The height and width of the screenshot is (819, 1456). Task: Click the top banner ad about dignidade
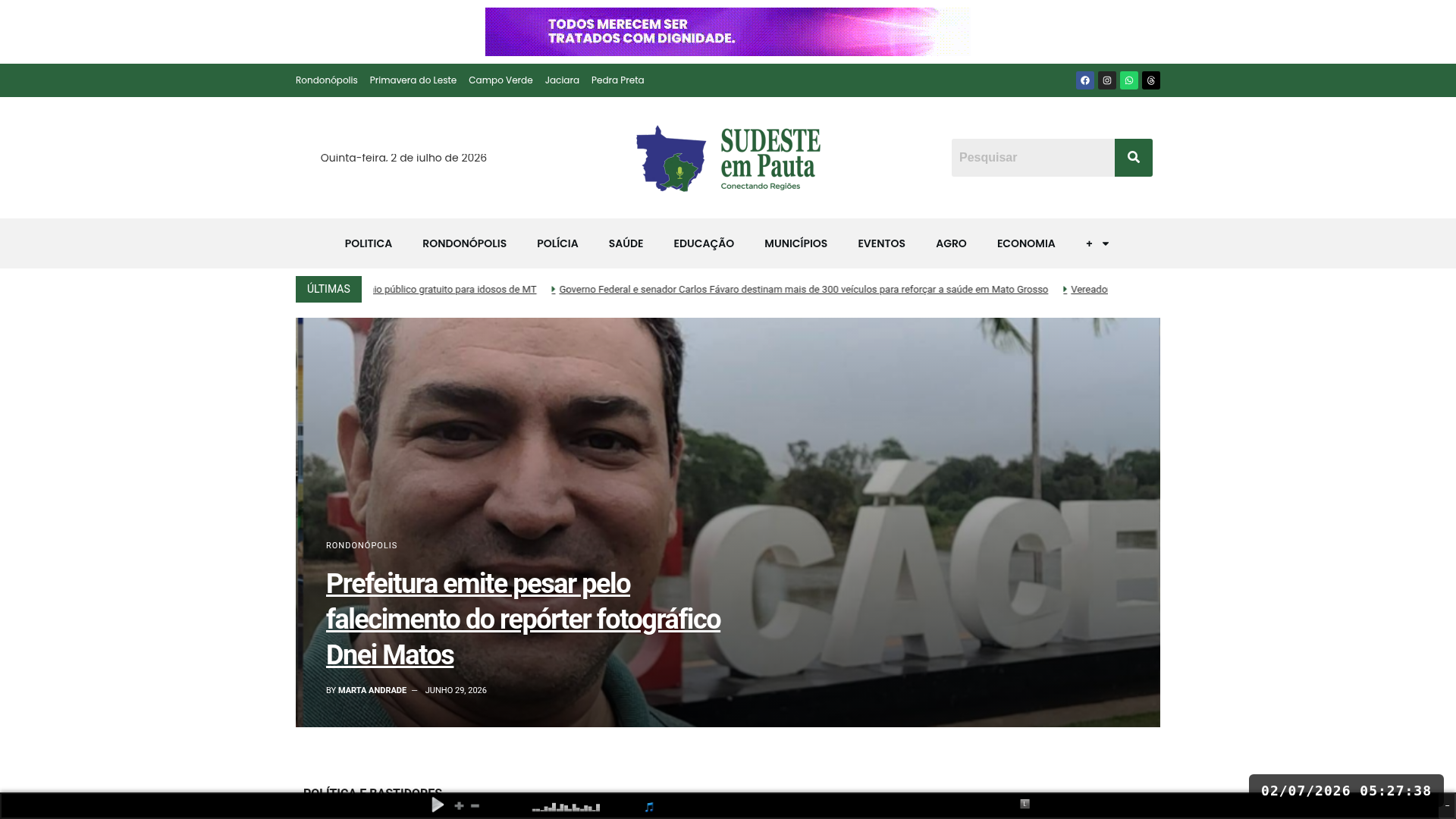tap(728, 32)
